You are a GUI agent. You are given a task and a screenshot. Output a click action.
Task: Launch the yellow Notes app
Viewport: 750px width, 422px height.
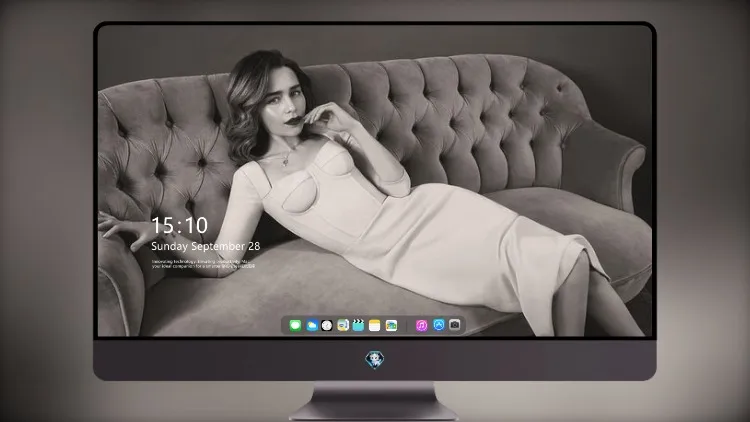tap(375, 325)
